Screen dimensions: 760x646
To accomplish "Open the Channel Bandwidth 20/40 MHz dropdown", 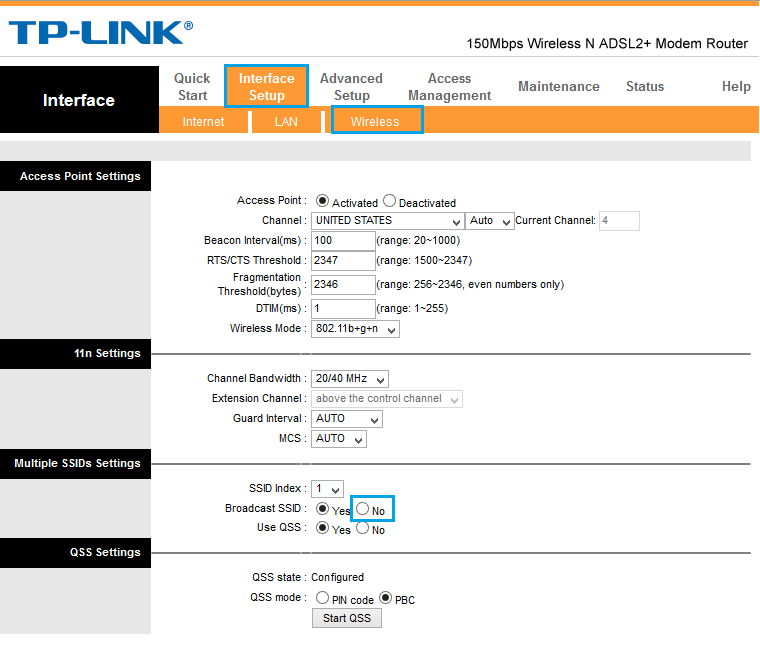I will coord(350,379).
